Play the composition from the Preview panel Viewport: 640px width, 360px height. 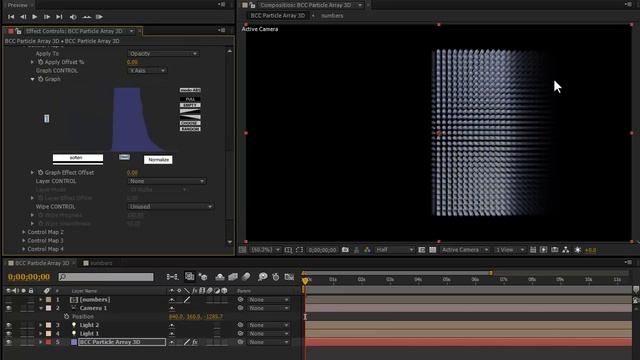[35, 17]
